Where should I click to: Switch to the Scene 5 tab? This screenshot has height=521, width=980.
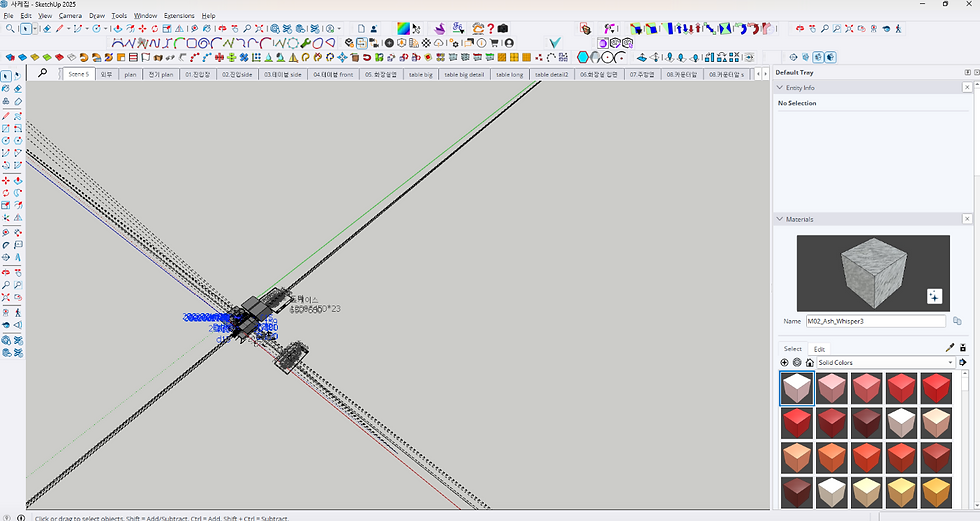(78, 74)
